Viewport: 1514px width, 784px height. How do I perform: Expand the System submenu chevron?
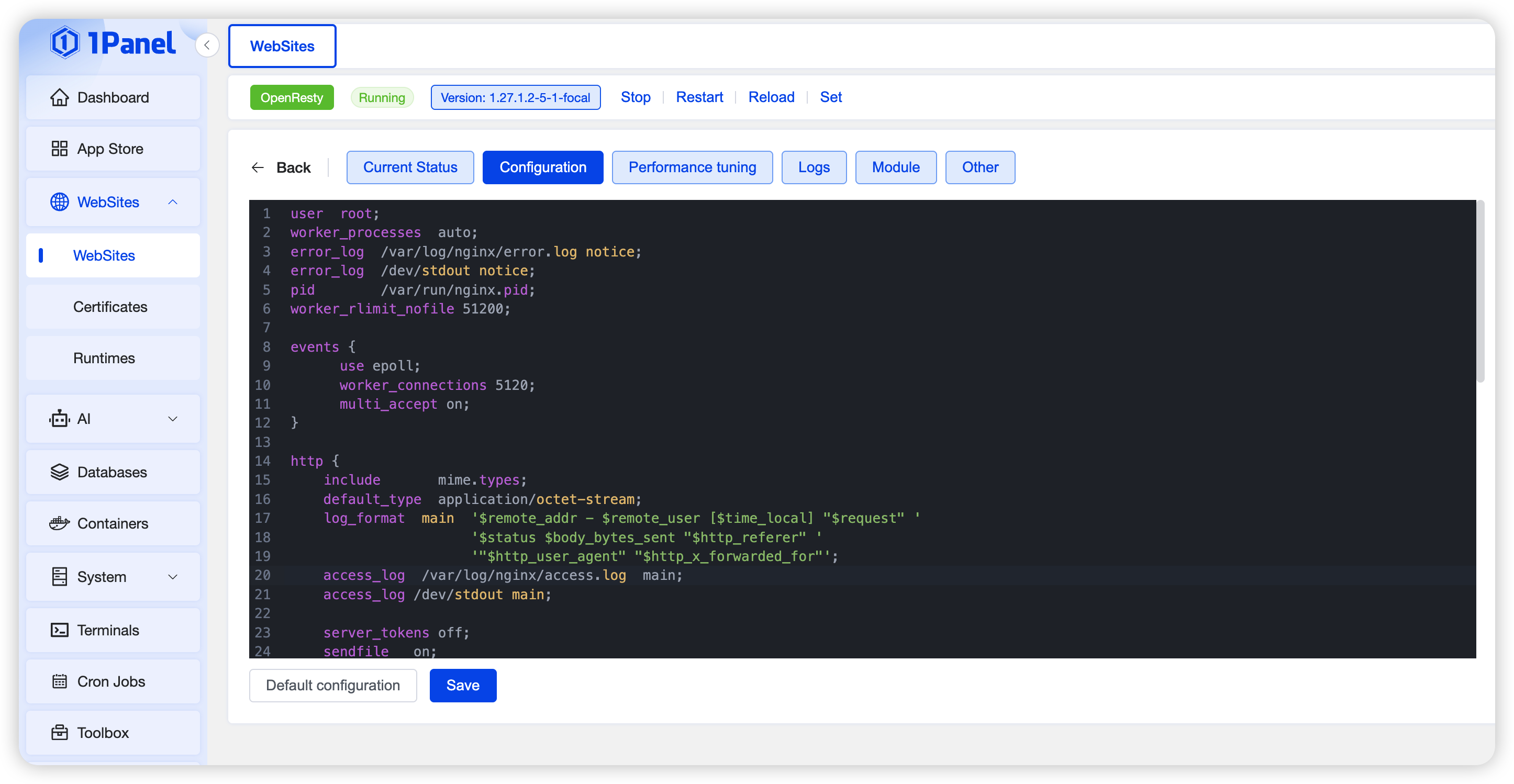pyautogui.click(x=173, y=577)
